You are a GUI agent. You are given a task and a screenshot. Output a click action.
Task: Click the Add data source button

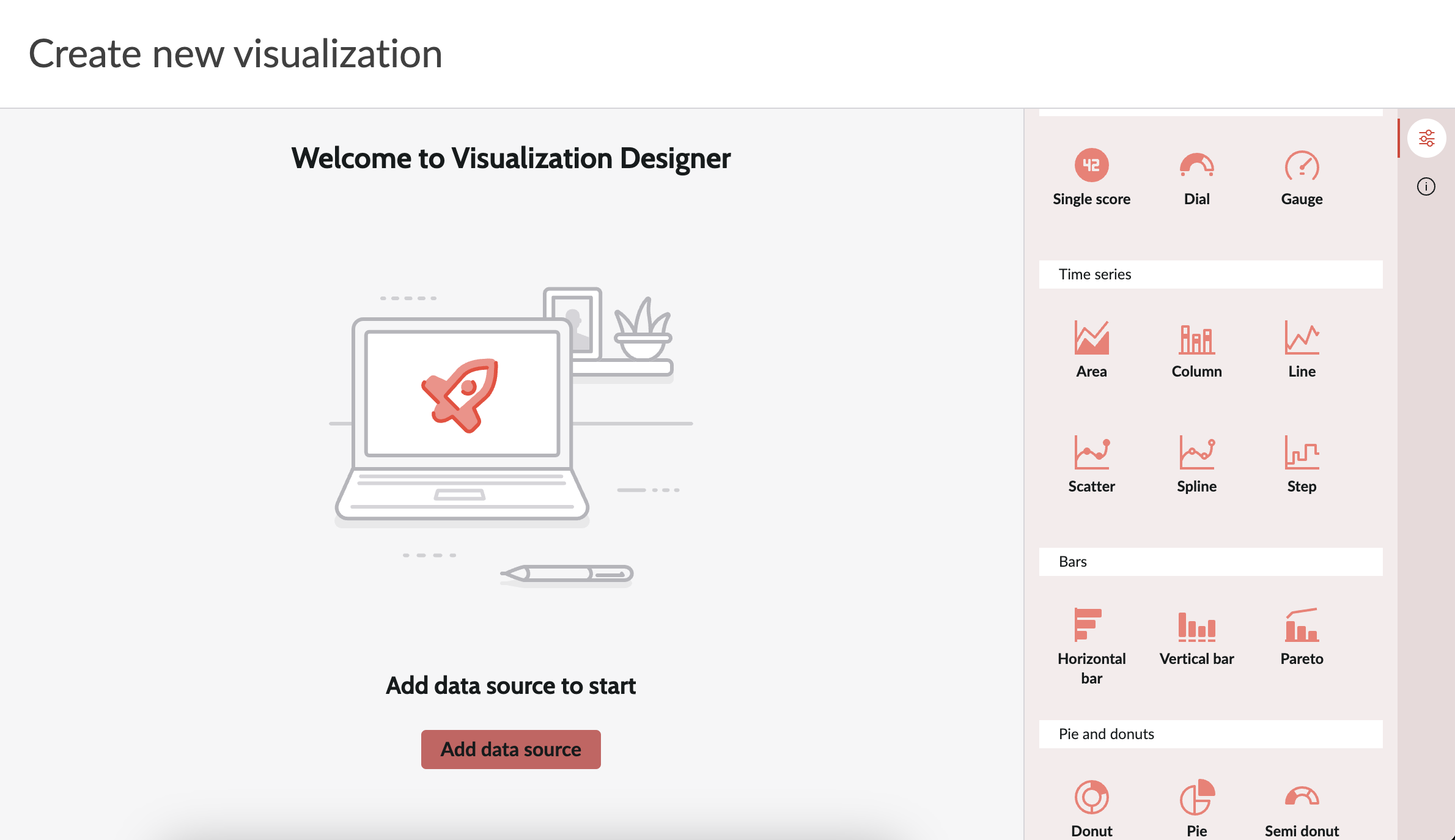coord(511,749)
